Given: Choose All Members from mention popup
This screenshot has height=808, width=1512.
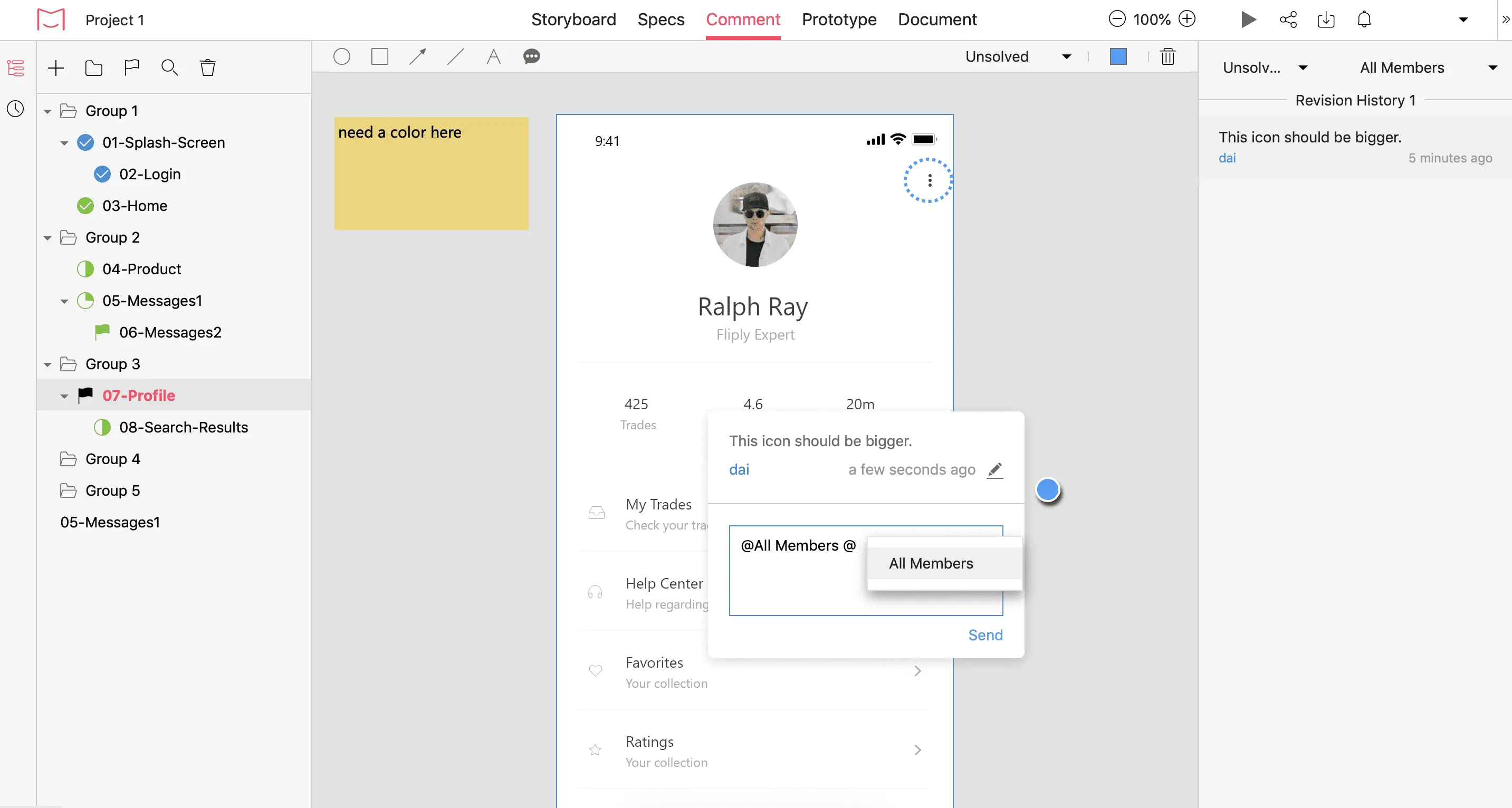Looking at the screenshot, I should coord(931,563).
